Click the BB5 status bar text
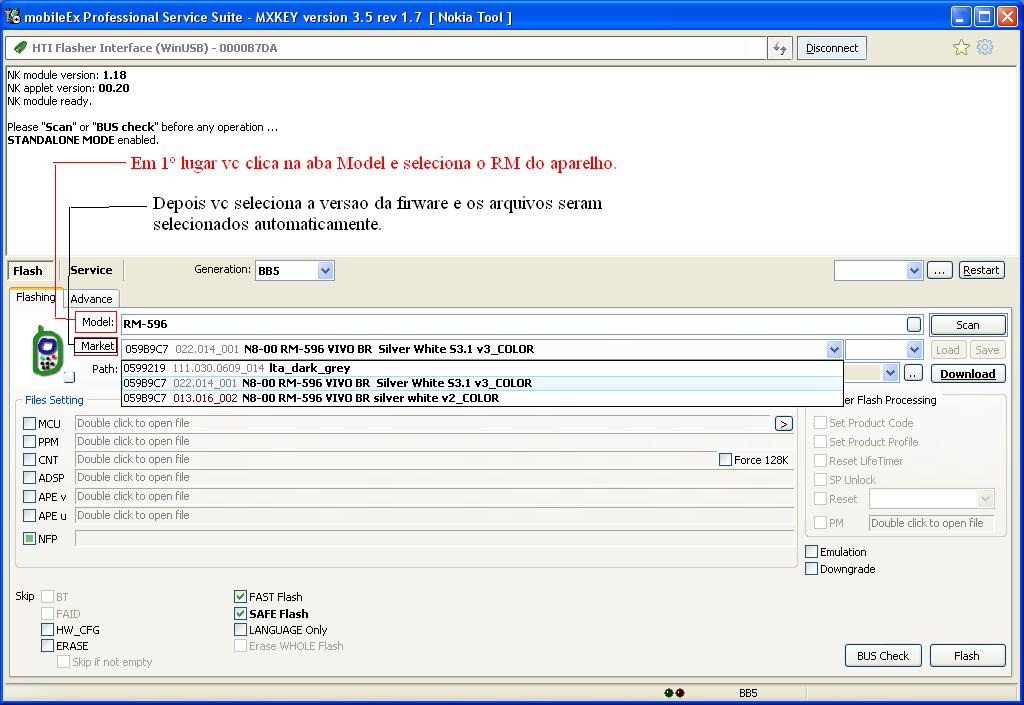This screenshot has width=1024, height=705. pos(748,693)
